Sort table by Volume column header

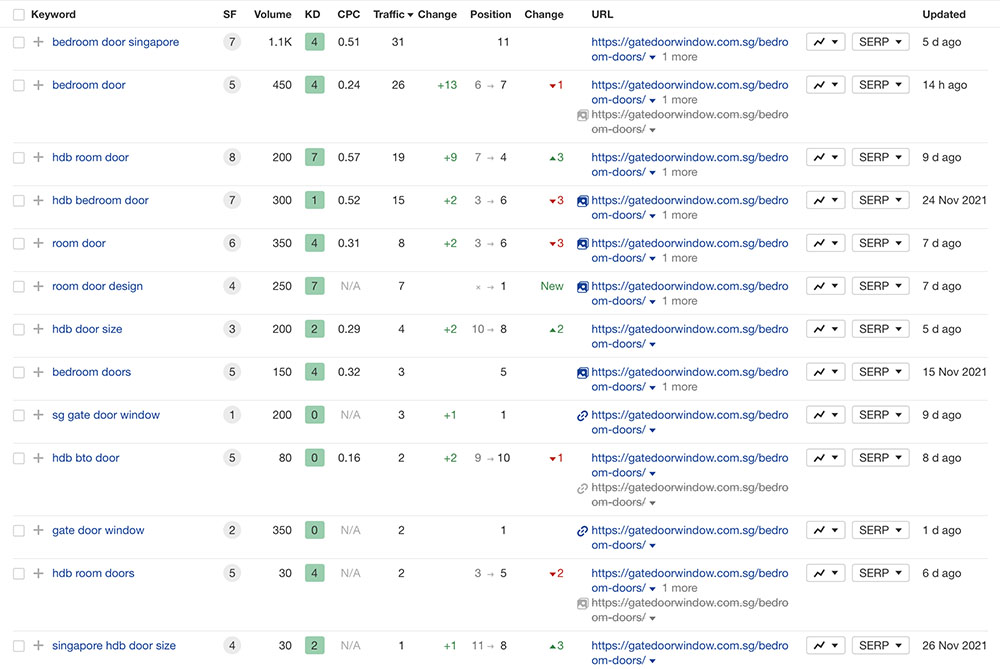coord(272,15)
